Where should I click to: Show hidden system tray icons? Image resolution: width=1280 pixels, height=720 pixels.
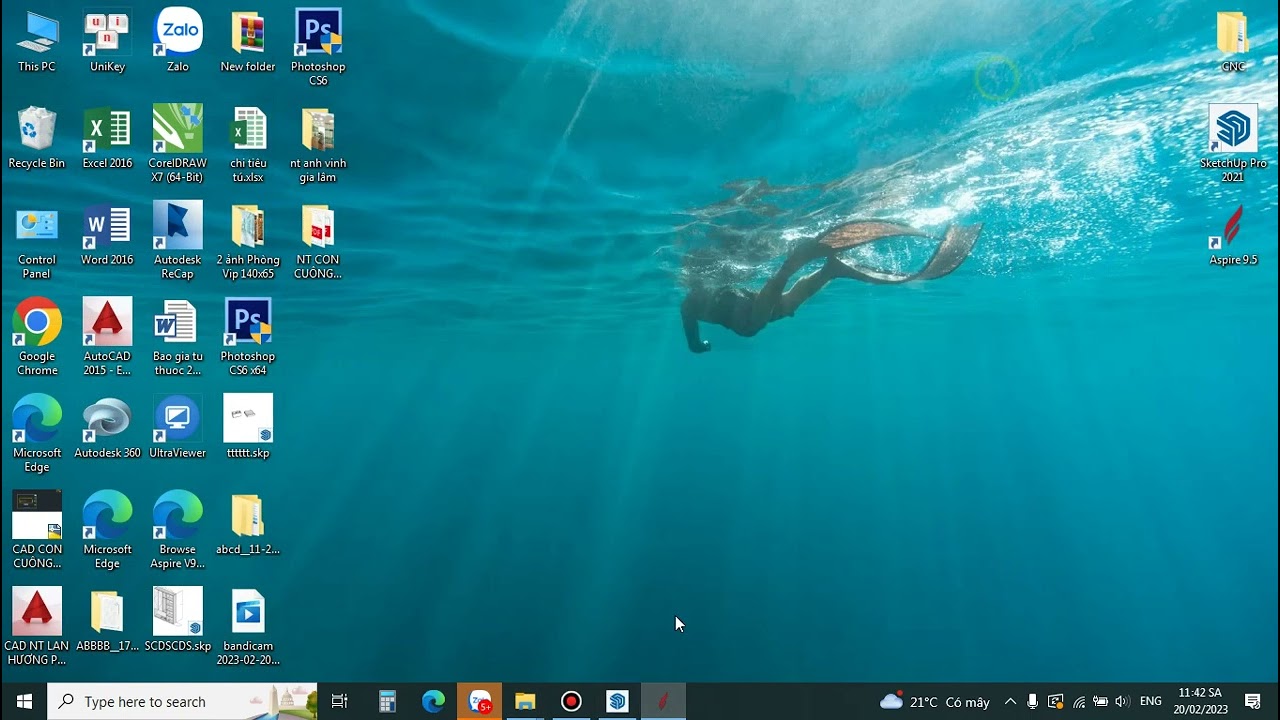pyautogui.click(x=1010, y=701)
